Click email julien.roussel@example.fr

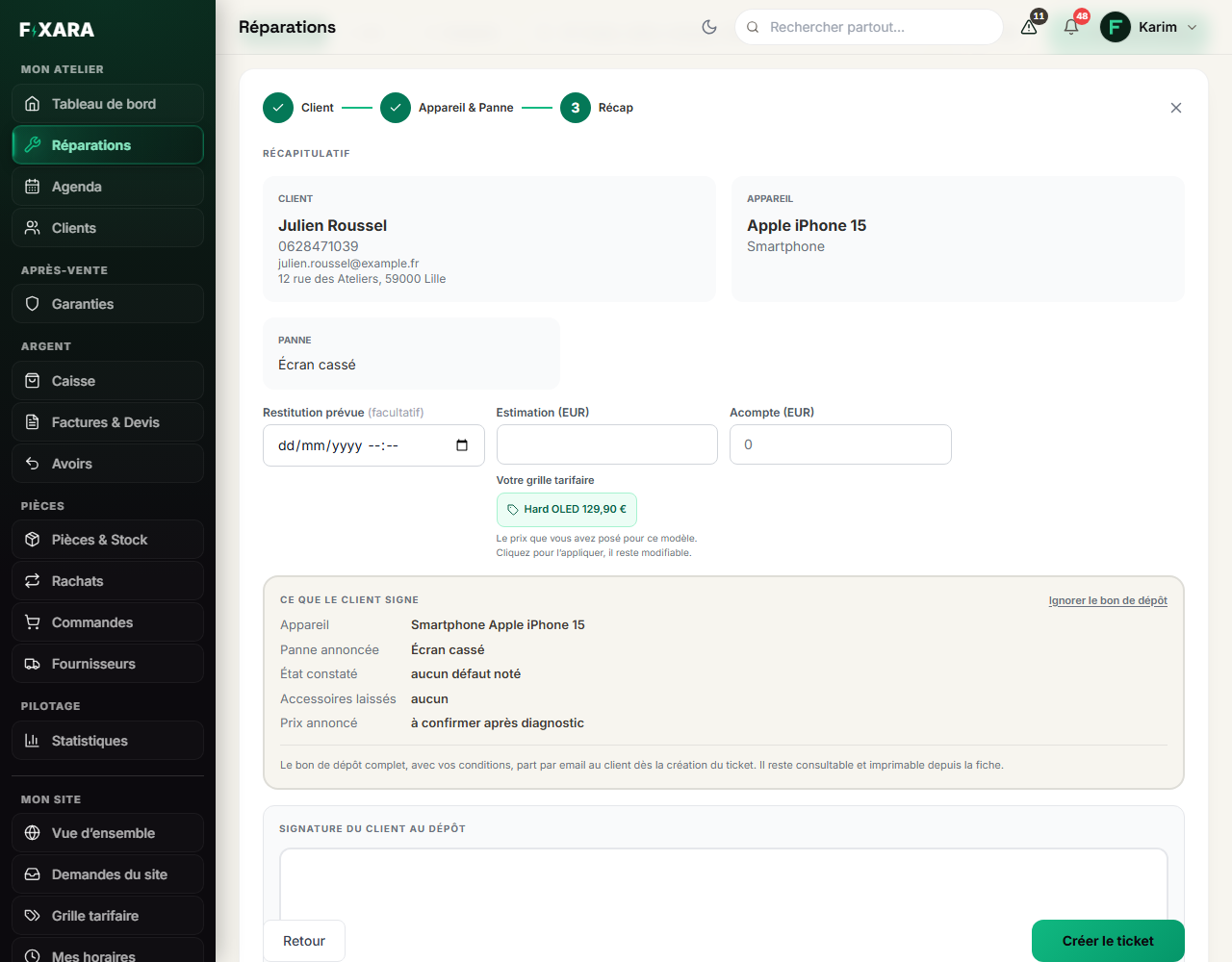348,264
